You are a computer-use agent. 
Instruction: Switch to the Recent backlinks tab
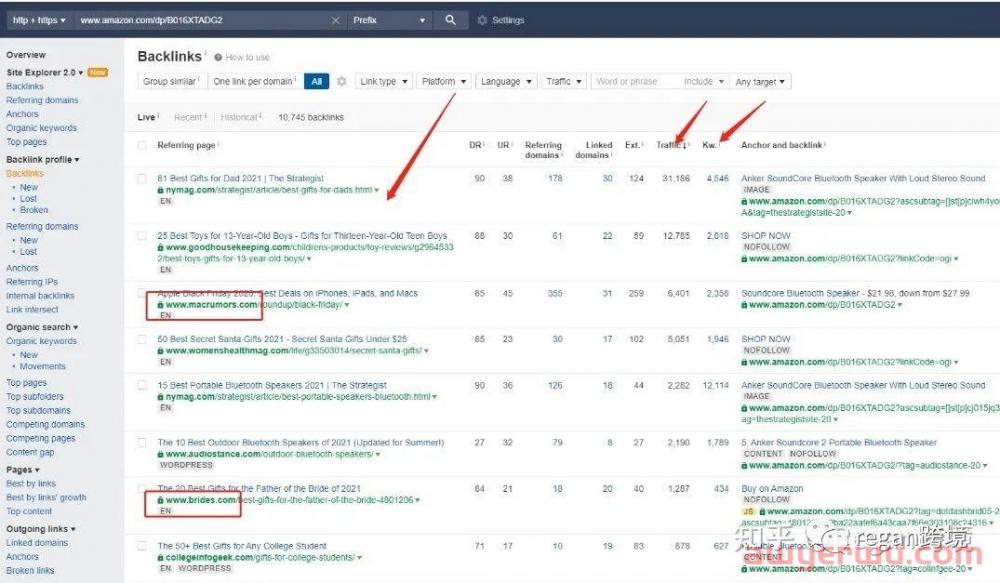coord(188,117)
